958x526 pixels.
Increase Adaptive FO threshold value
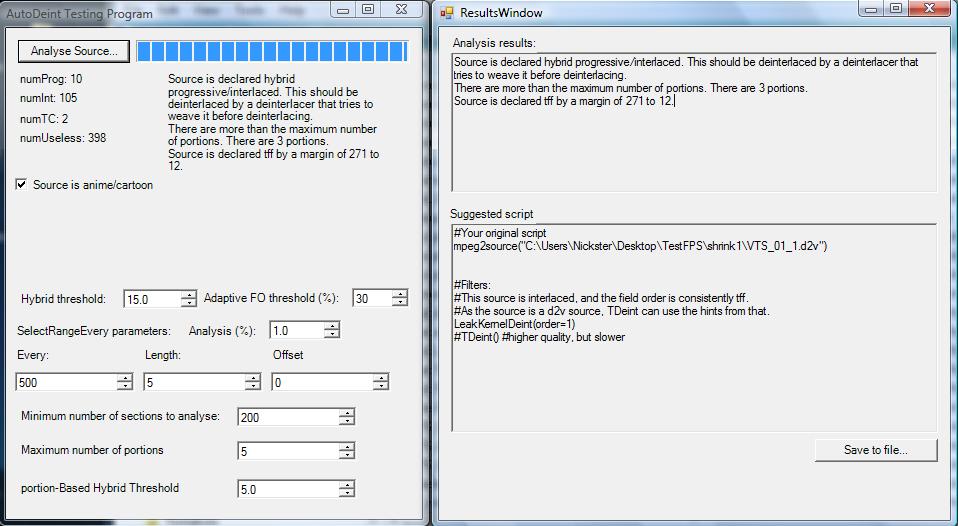[x=400, y=294]
